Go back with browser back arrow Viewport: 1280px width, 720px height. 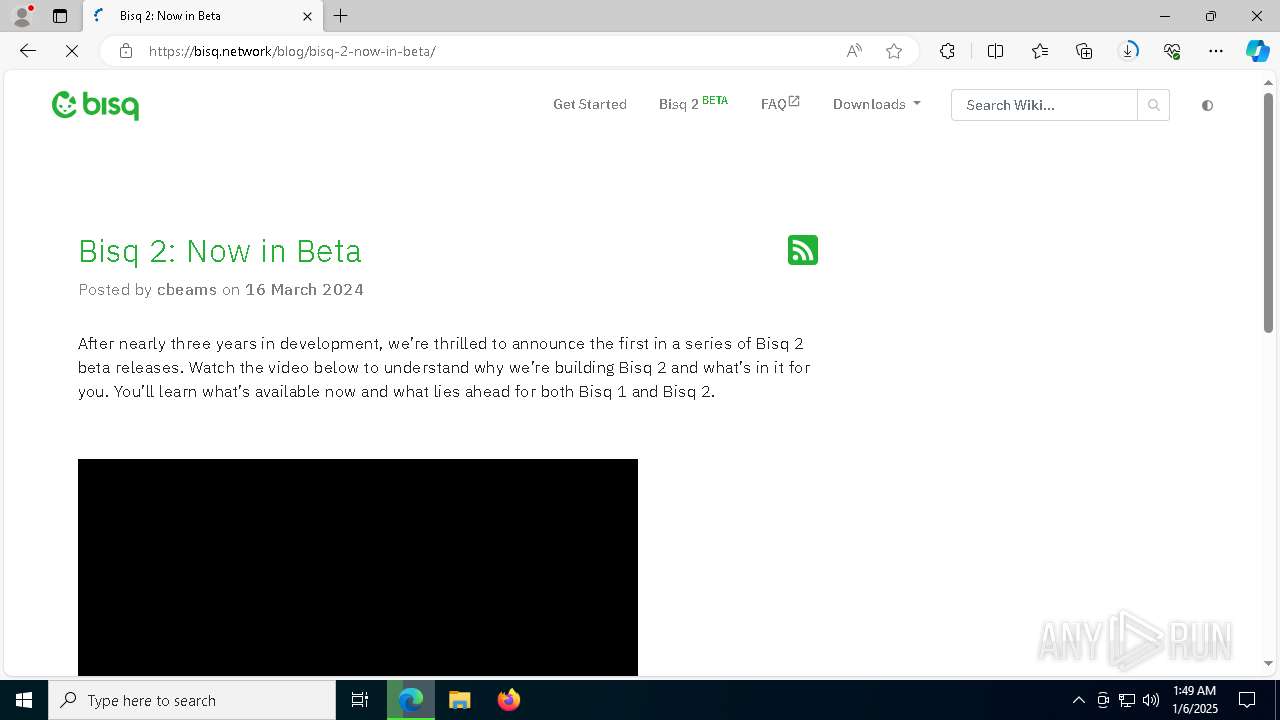pyautogui.click(x=28, y=51)
